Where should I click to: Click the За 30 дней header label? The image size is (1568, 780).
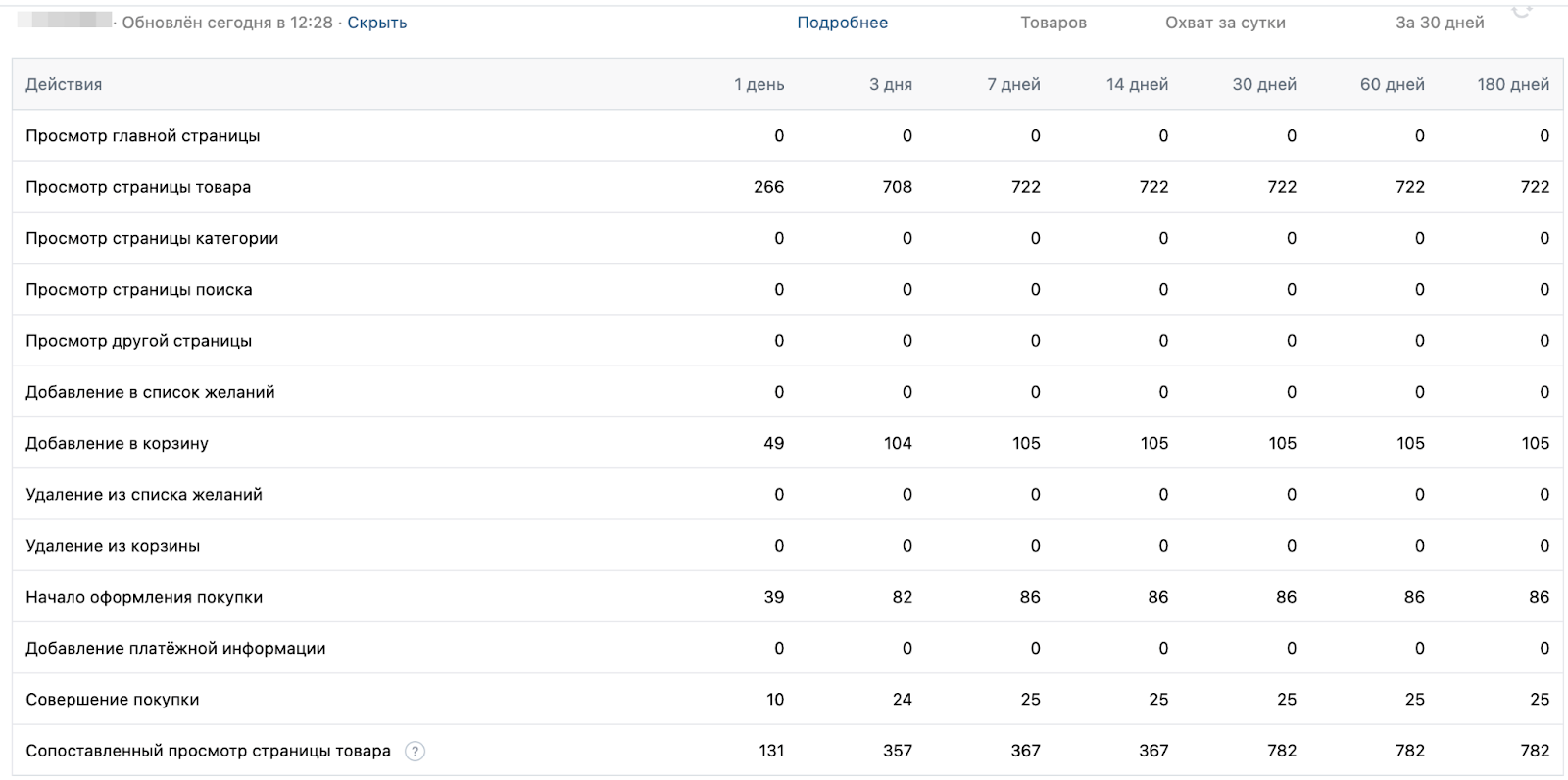1440,23
